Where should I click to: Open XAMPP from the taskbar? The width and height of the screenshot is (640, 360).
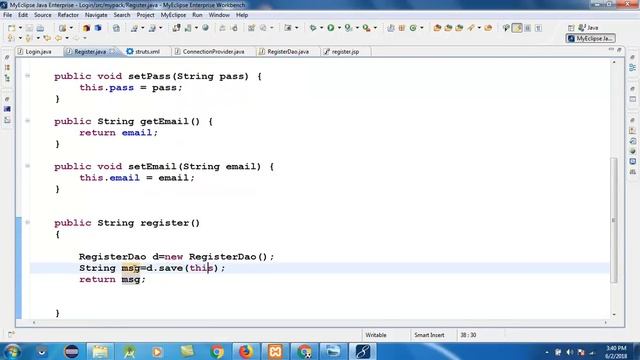coord(275,351)
